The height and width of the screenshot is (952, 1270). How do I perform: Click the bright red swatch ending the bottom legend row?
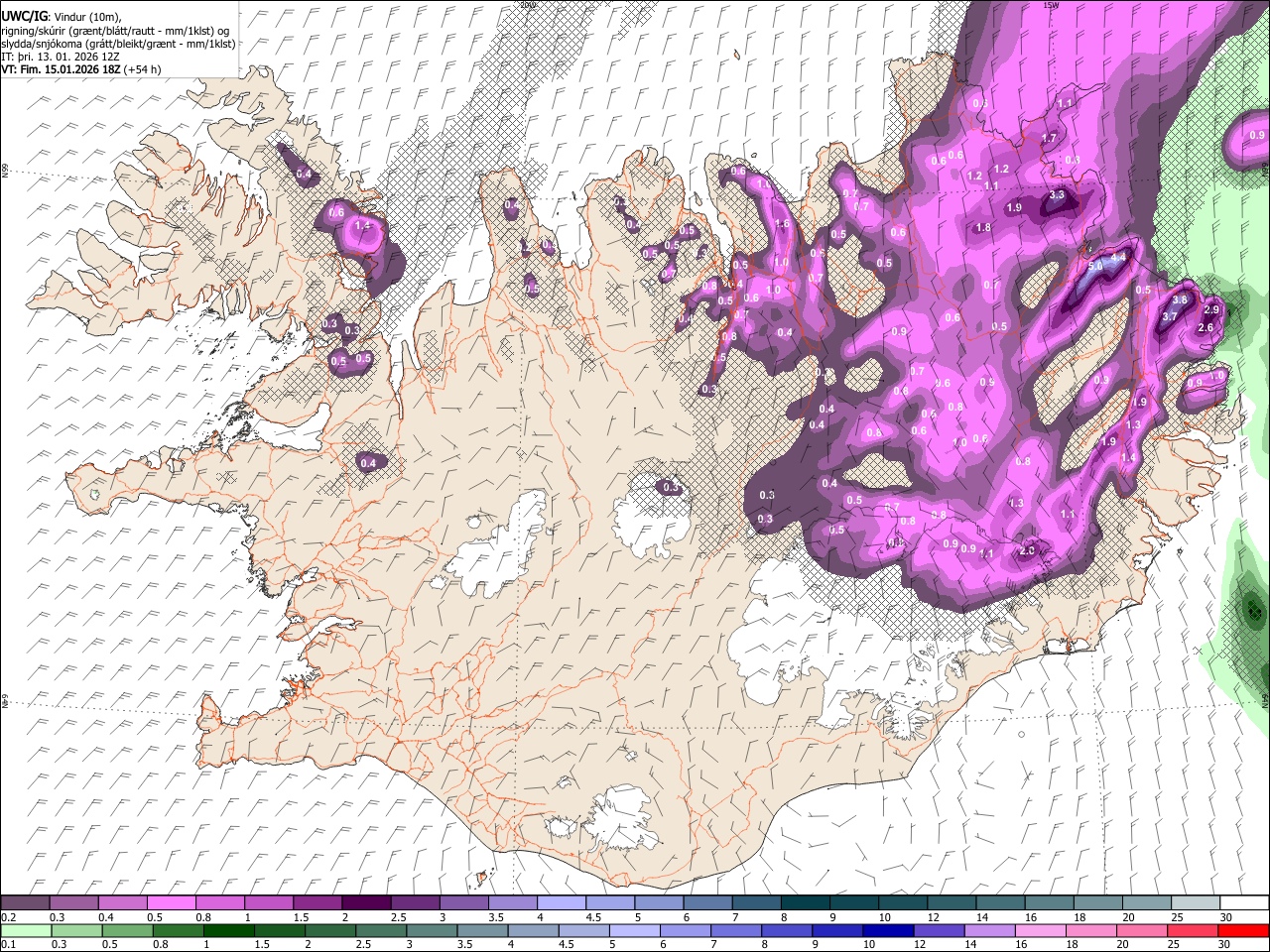1244,930
